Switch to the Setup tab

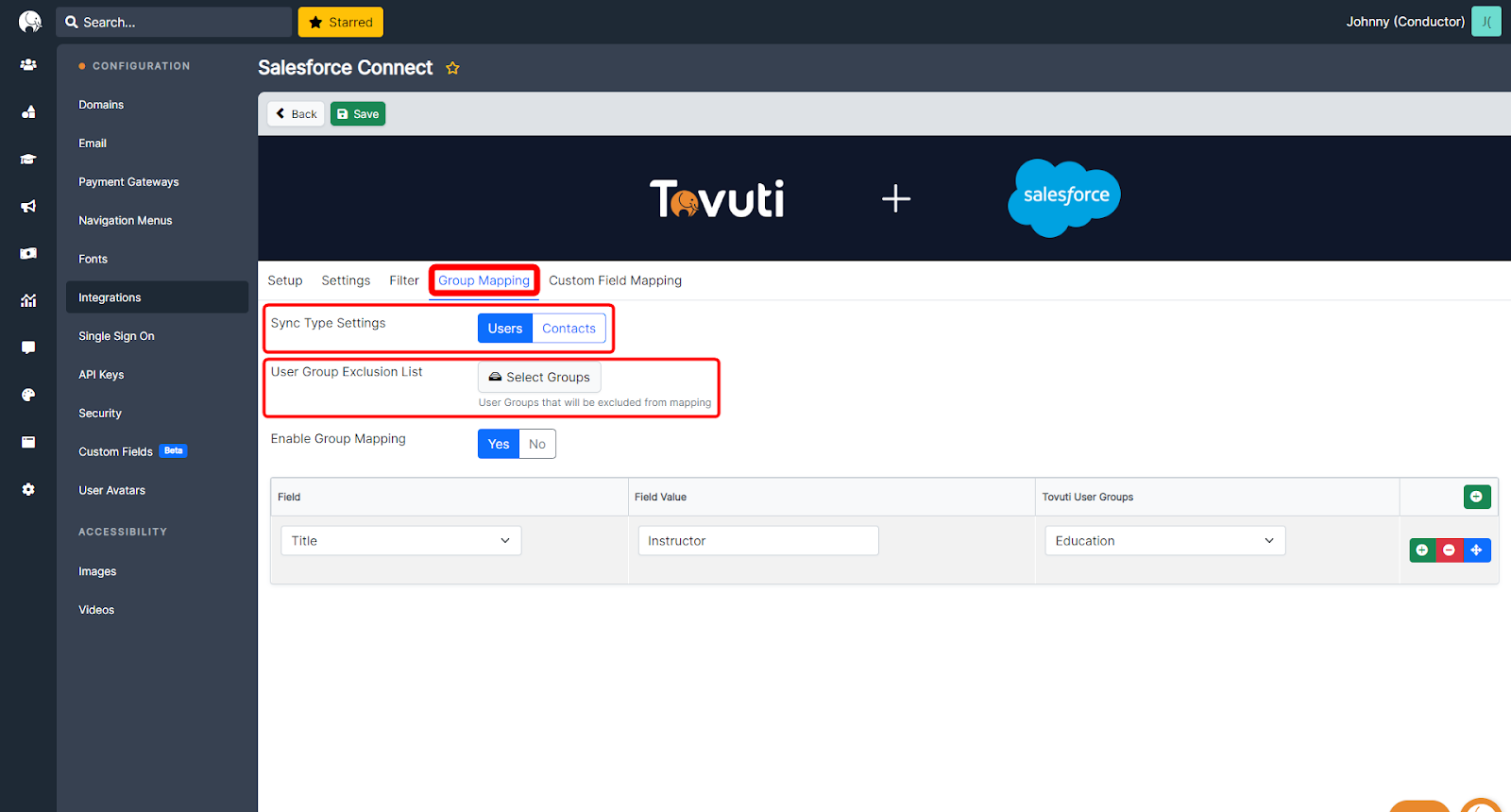pyautogui.click(x=285, y=280)
